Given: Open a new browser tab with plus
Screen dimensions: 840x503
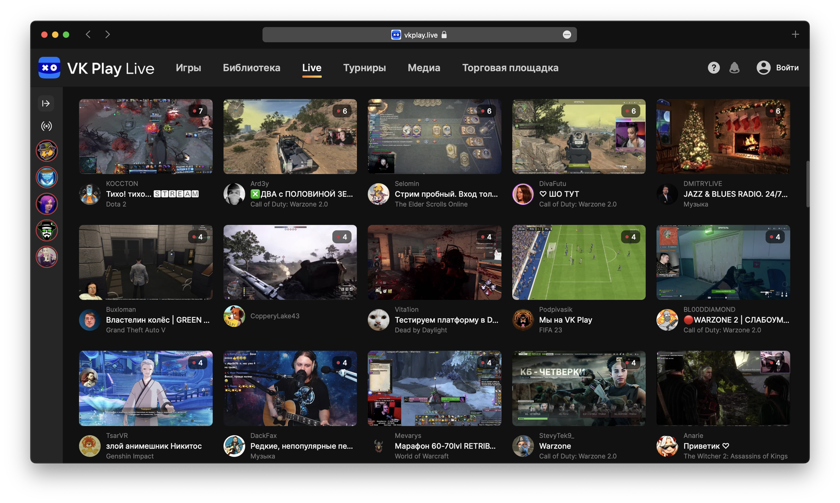Looking at the screenshot, I should tap(796, 34).
